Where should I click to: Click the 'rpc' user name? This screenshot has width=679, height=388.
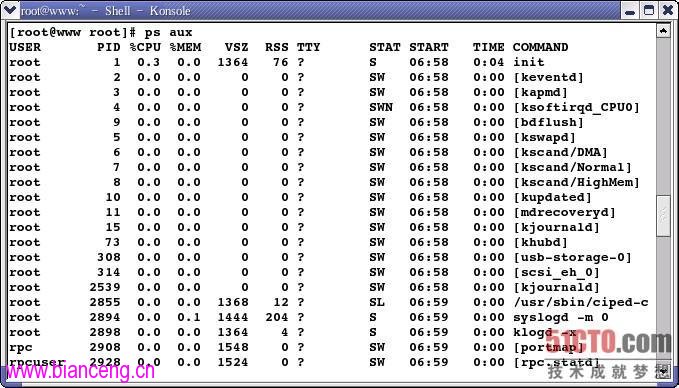click(x=21, y=347)
